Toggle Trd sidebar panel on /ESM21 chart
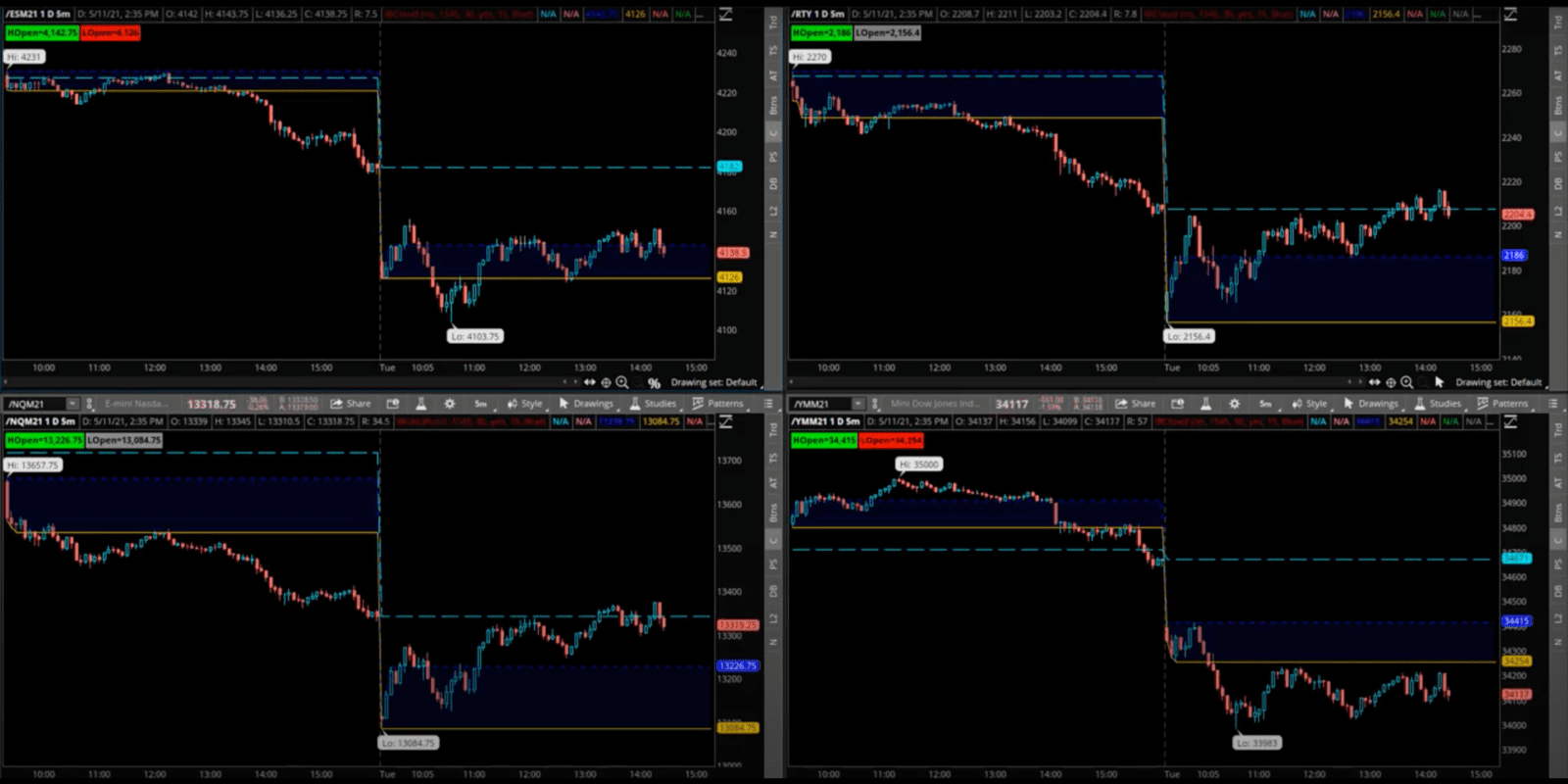Viewport: 1568px width, 784px height. click(773, 21)
